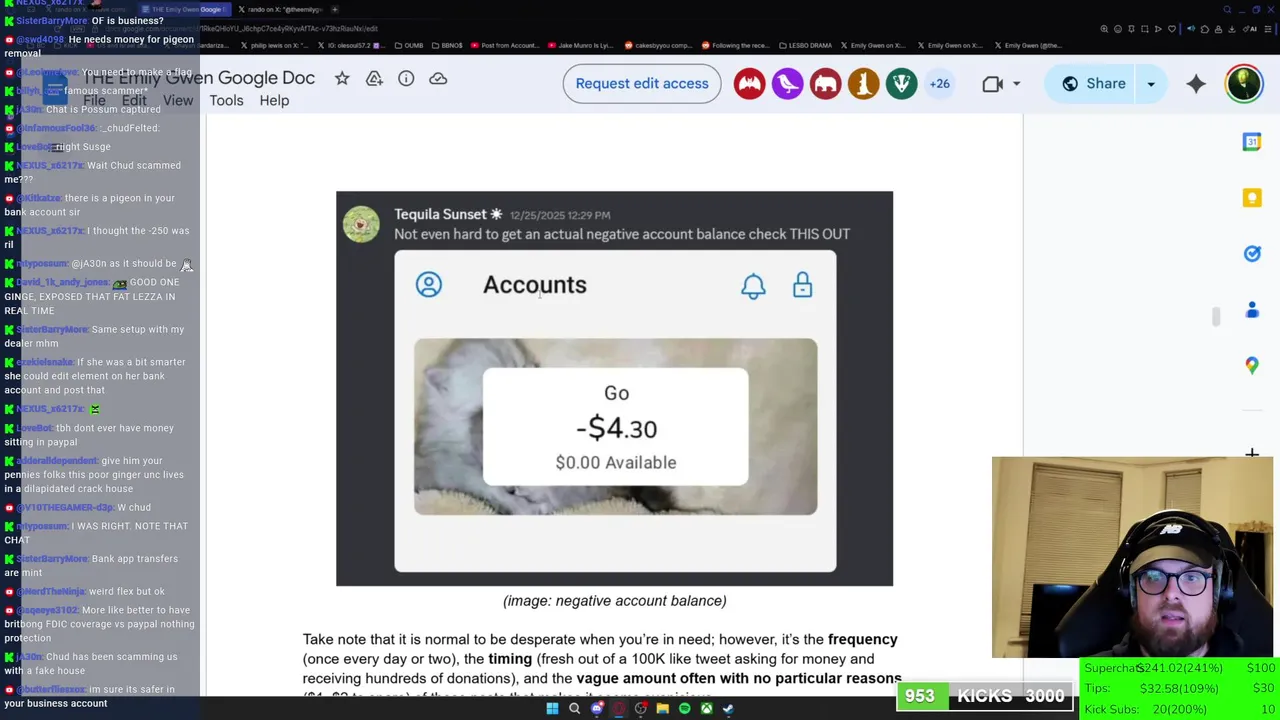Open the Discord taskbar icon

[597, 708]
